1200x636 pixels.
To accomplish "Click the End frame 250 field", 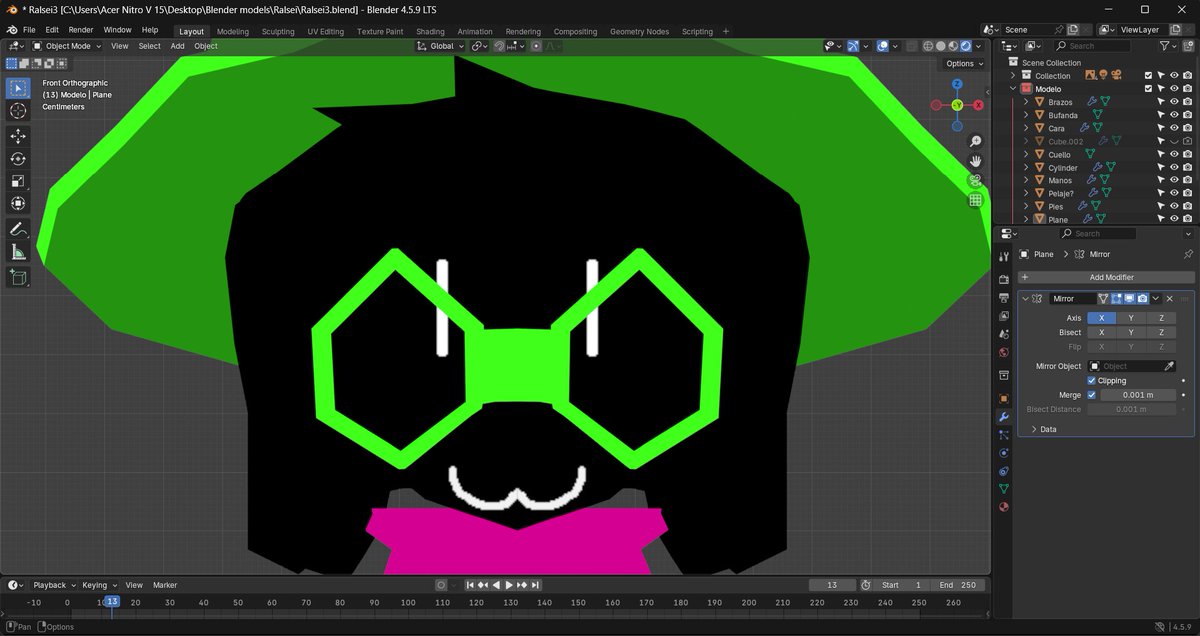I will [958, 585].
